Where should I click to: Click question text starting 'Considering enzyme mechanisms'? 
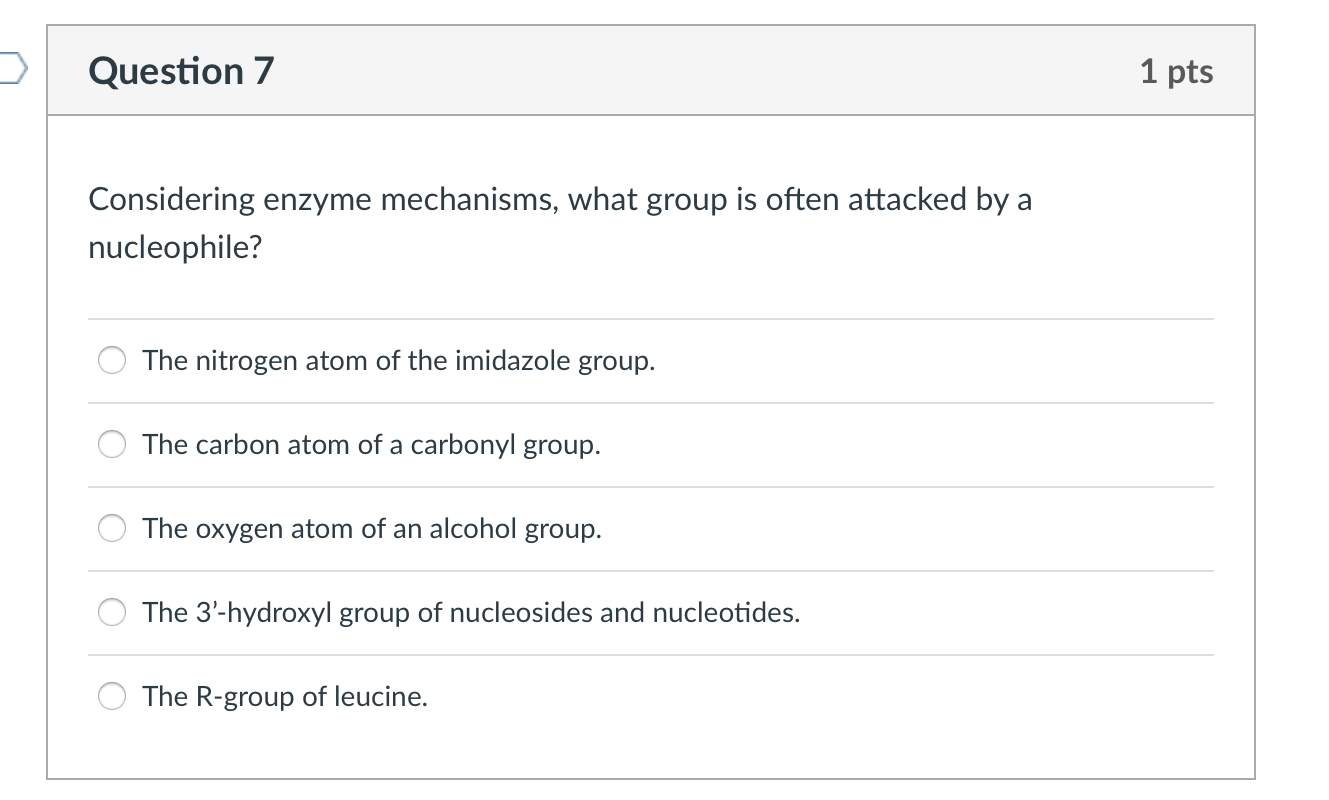tap(560, 200)
